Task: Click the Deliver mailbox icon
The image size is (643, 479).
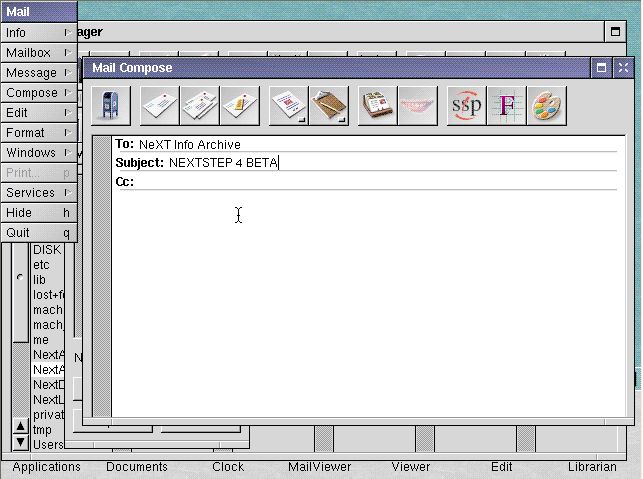Action: point(111,105)
